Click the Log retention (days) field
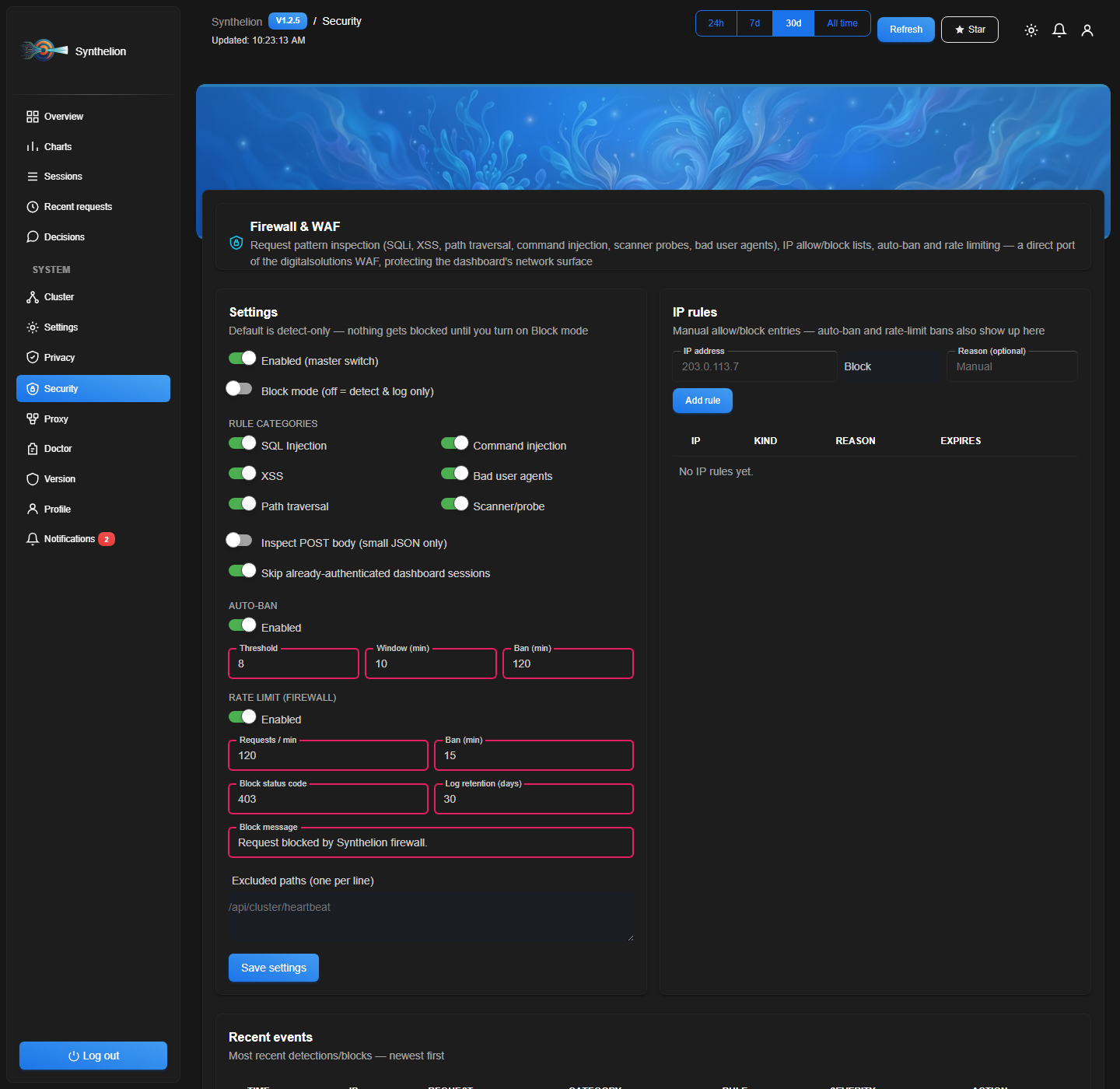Image resolution: width=1120 pixels, height=1089 pixels. (534, 799)
